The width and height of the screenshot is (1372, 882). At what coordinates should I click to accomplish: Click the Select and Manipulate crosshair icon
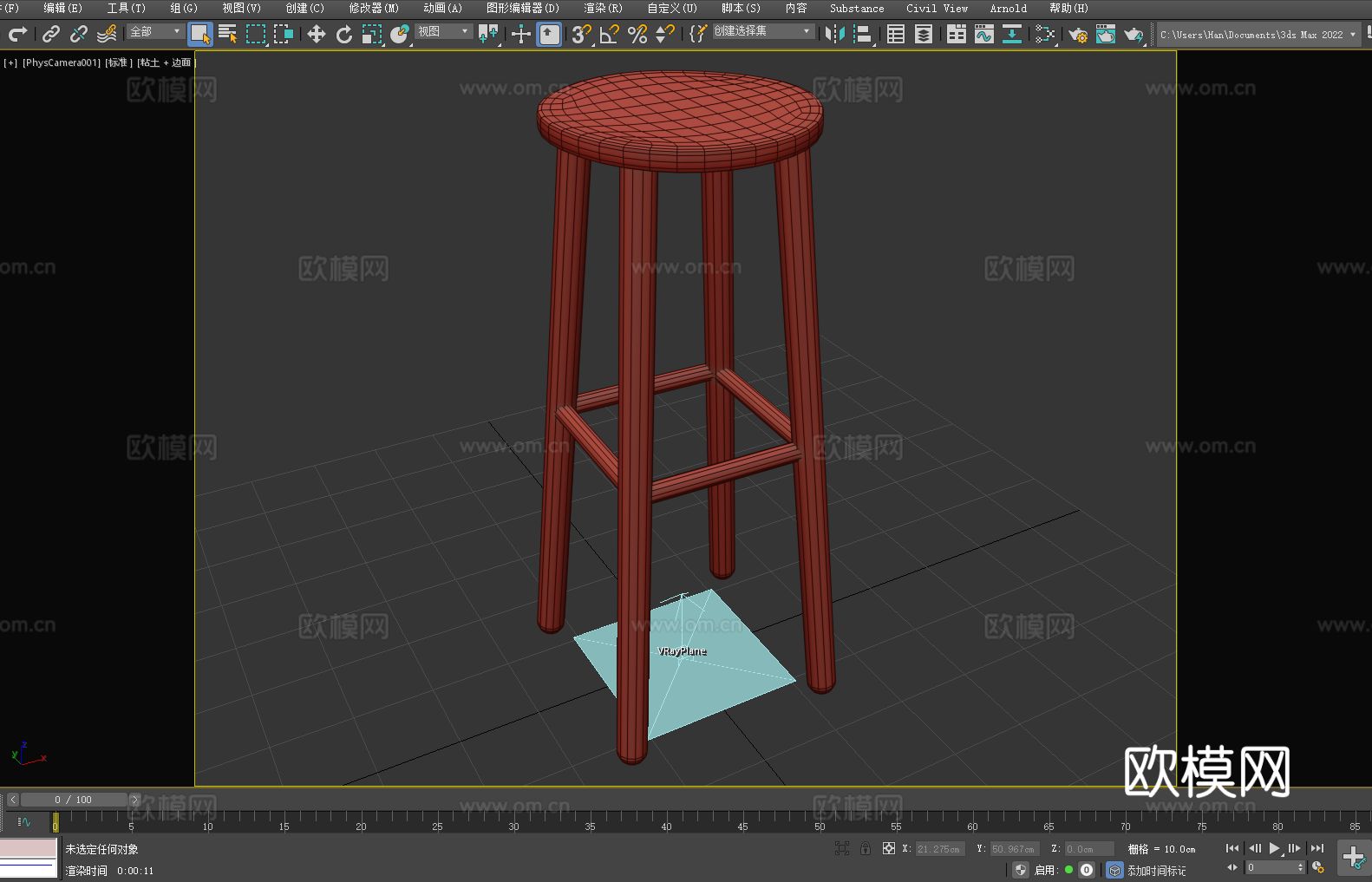521,34
